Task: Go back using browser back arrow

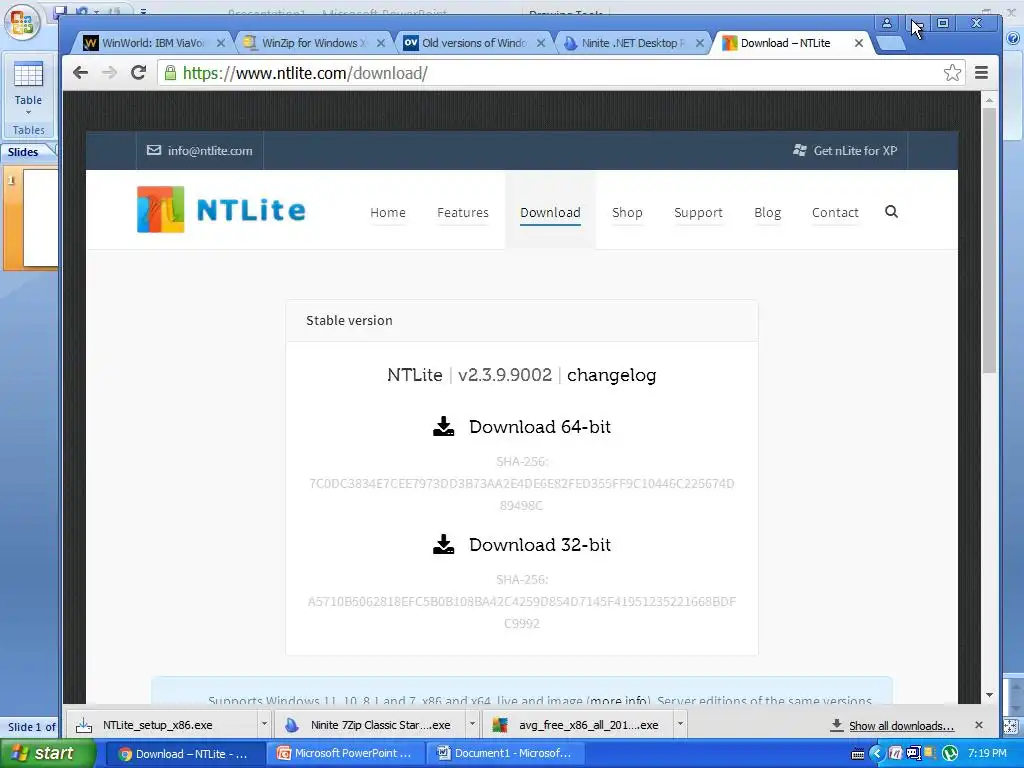Action: point(80,72)
